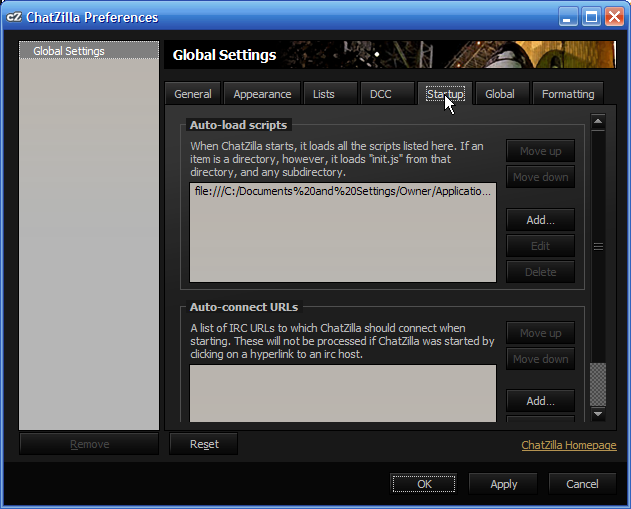Viewport: 631px width, 509px height.
Task: Select the file:///C:/Documents script entry
Action: [x=342, y=191]
